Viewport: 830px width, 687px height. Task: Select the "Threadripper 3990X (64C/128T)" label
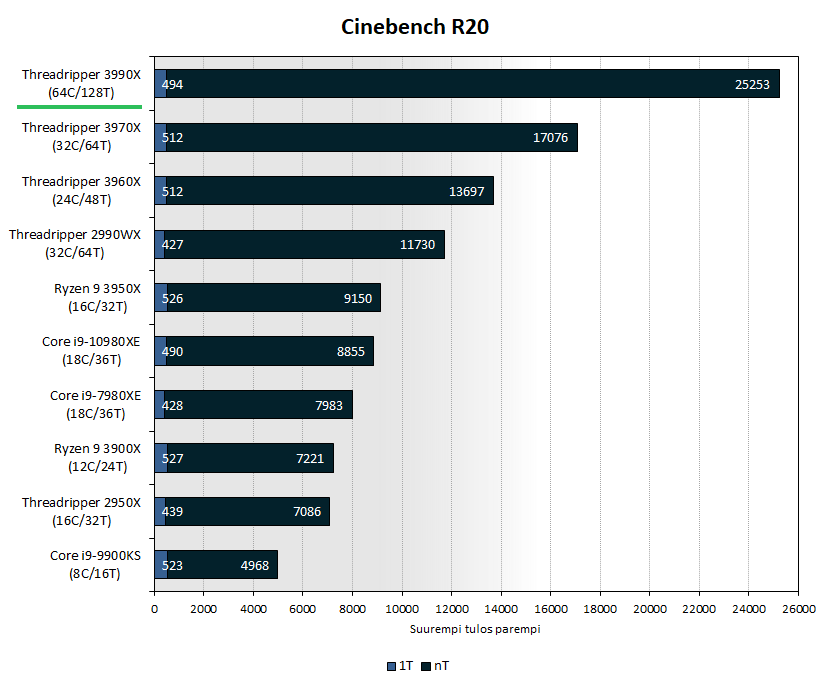point(81,84)
